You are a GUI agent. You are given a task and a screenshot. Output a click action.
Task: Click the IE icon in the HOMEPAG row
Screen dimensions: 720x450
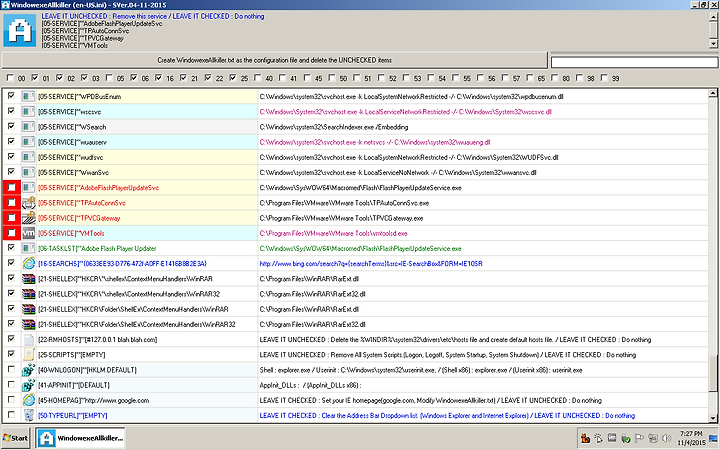pos(28,400)
